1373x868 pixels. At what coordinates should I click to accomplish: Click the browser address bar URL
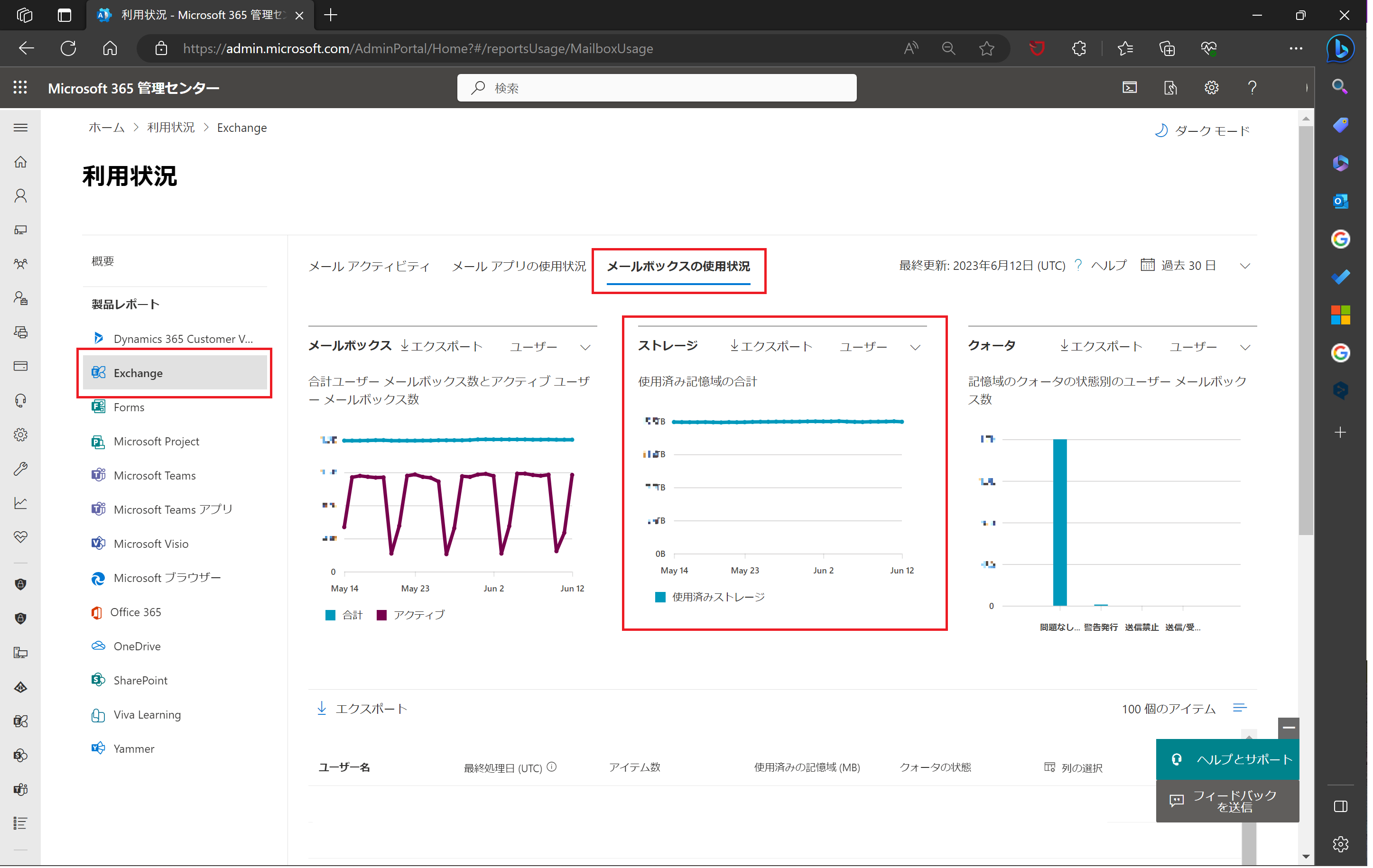tap(418, 48)
